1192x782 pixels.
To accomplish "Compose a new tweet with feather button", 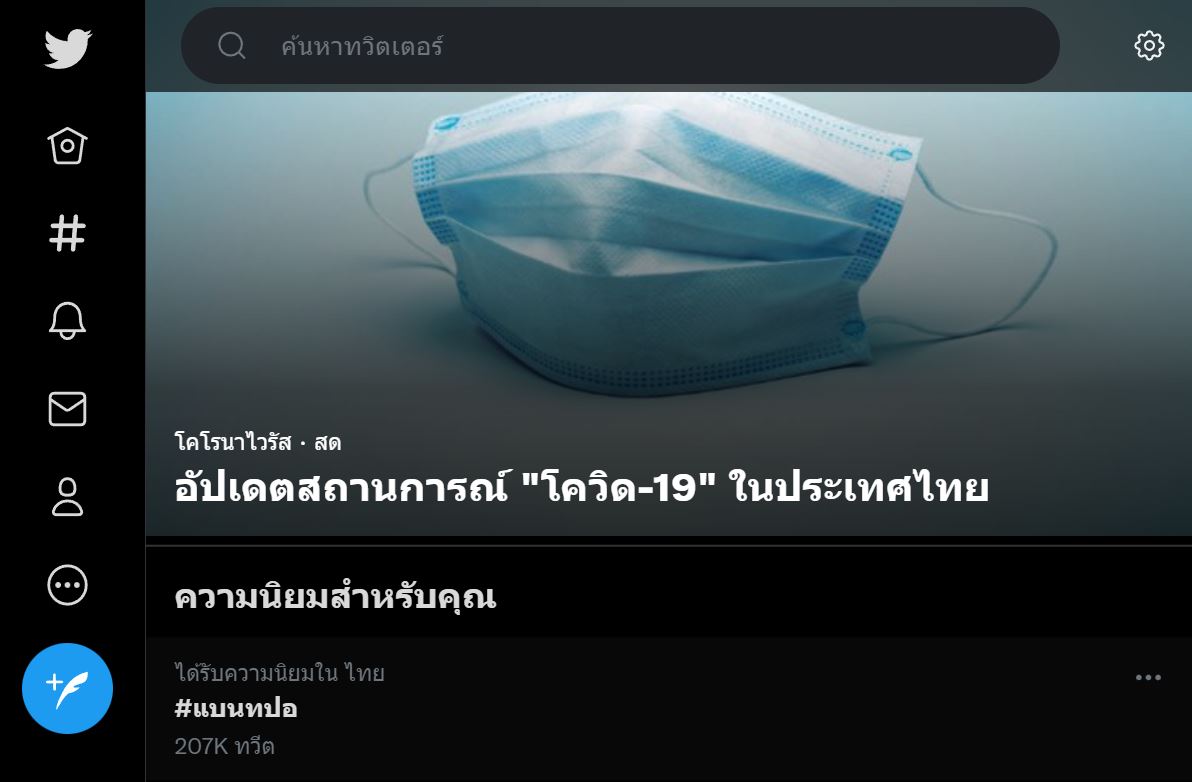I will [68, 689].
